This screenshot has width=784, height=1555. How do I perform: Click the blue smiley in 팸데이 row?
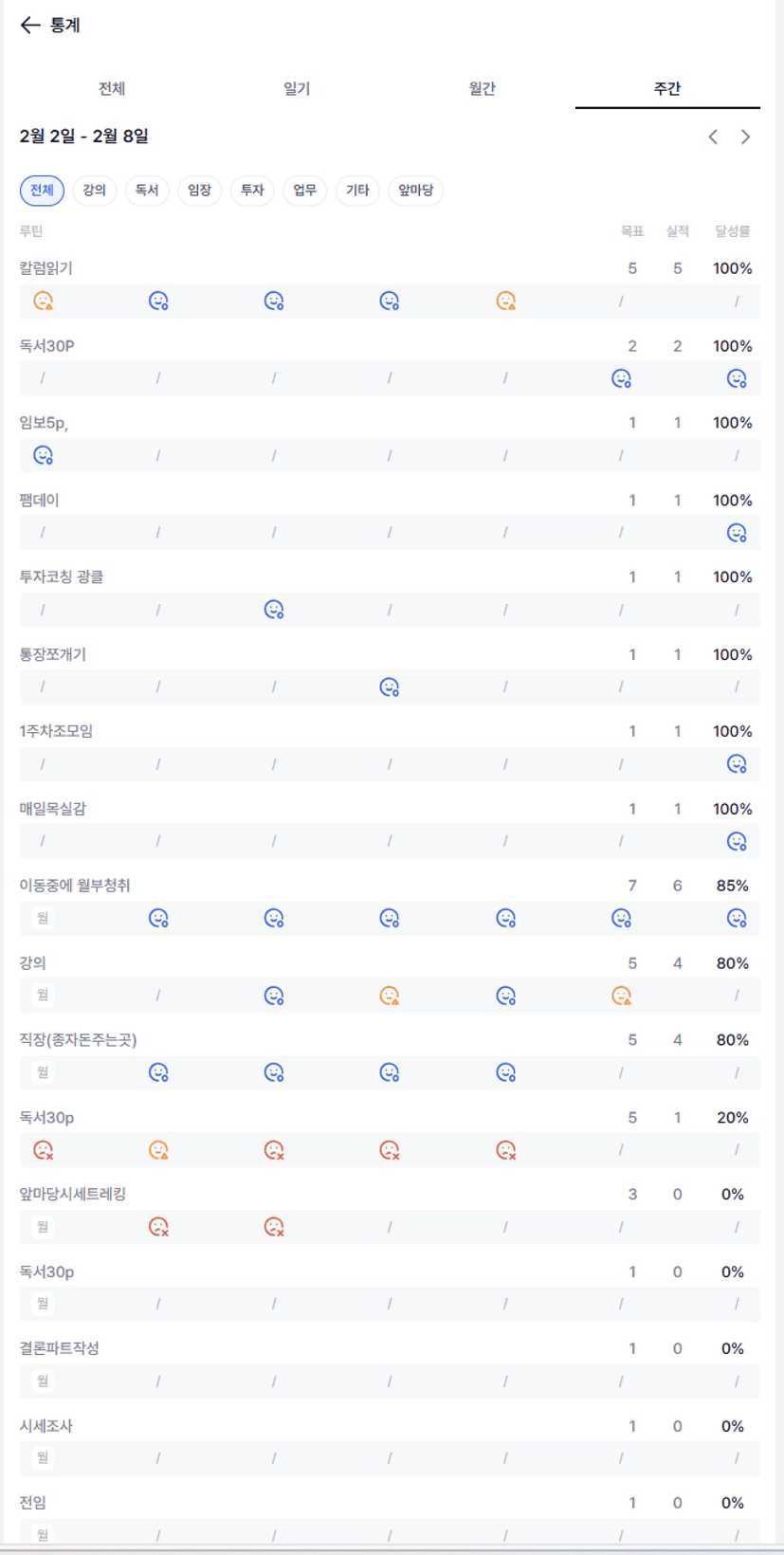[737, 533]
